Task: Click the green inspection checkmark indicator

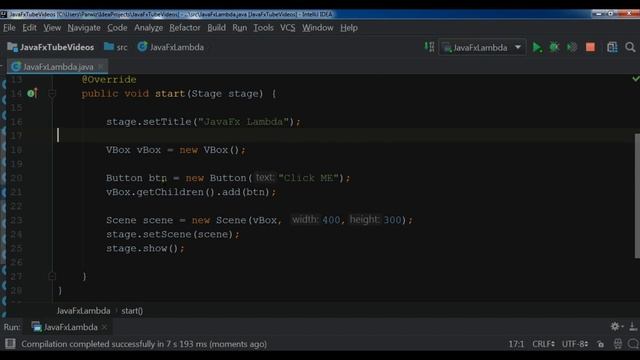Action: click(x=636, y=78)
